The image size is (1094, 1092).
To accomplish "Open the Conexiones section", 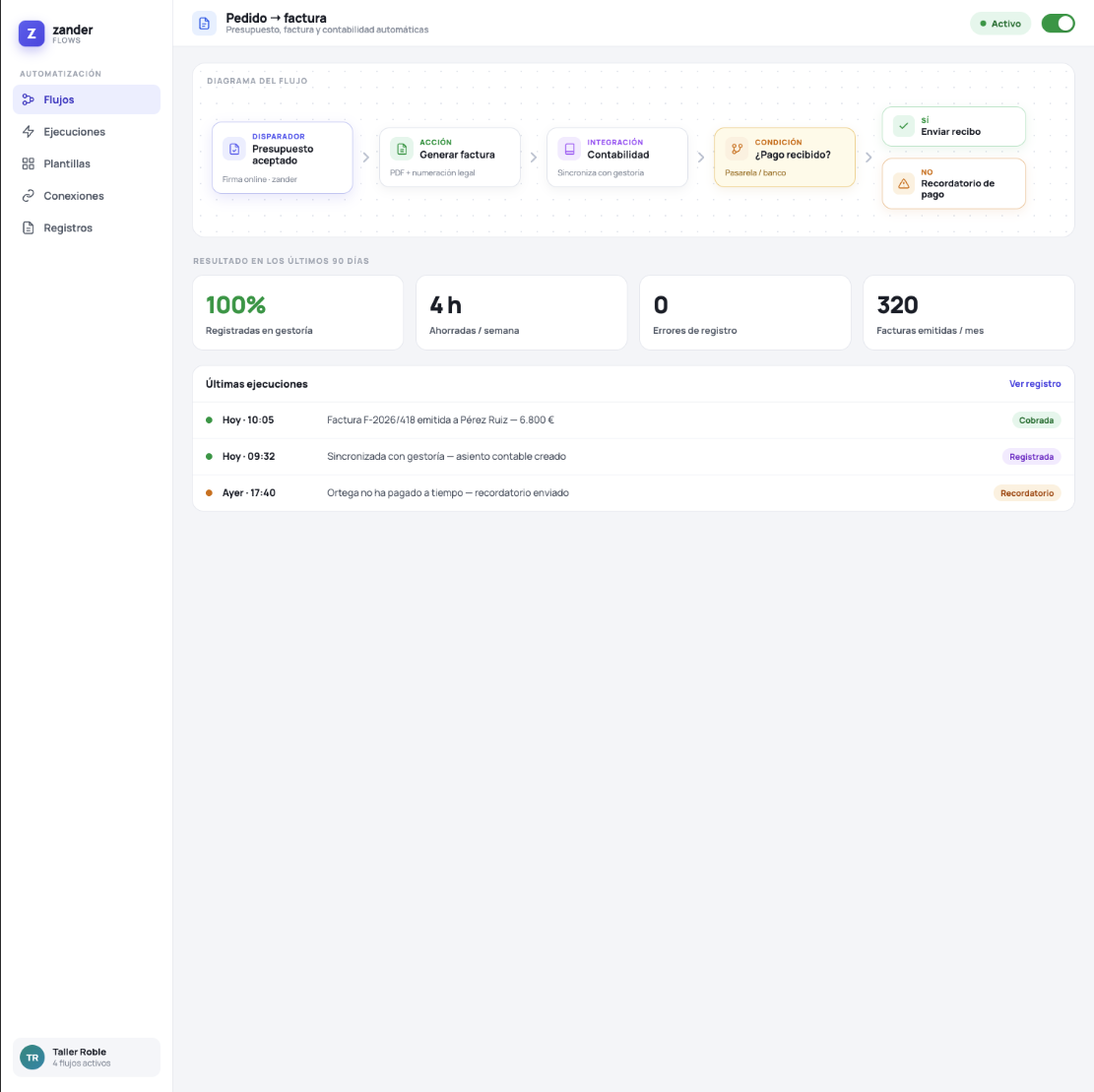I will tap(87, 196).
